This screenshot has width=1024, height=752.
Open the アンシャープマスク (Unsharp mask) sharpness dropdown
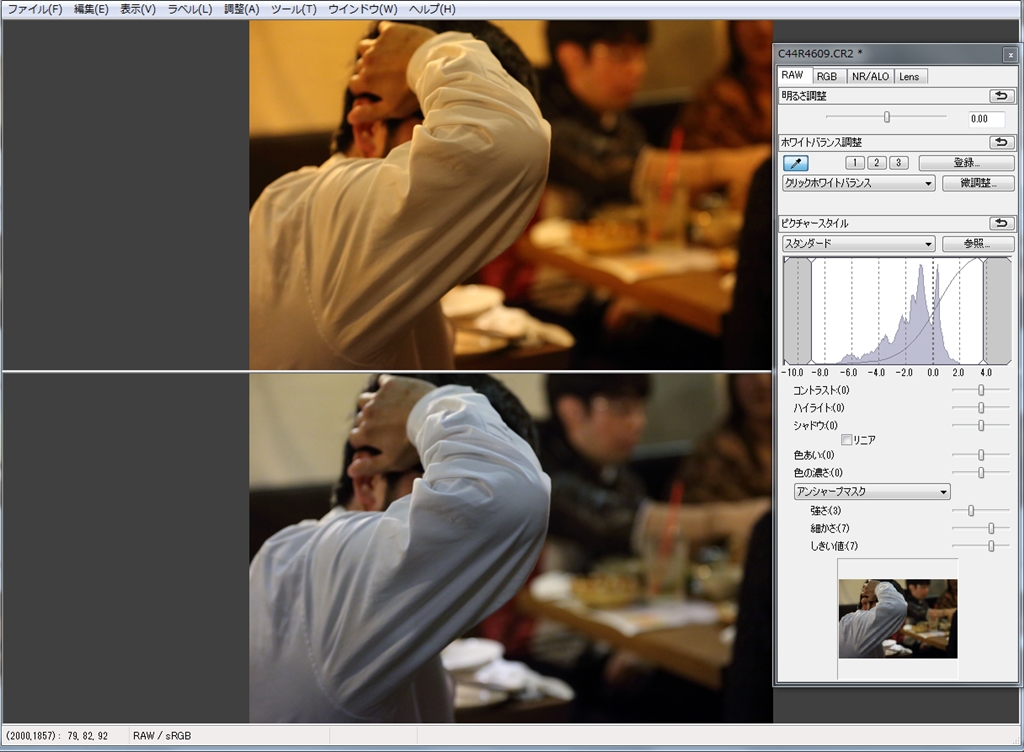pyautogui.click(x=872, y=492)
